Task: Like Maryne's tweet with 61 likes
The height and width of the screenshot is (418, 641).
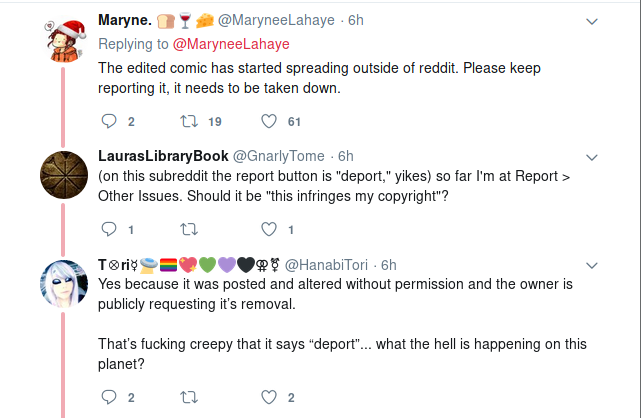Action: (x=269, y=121)
